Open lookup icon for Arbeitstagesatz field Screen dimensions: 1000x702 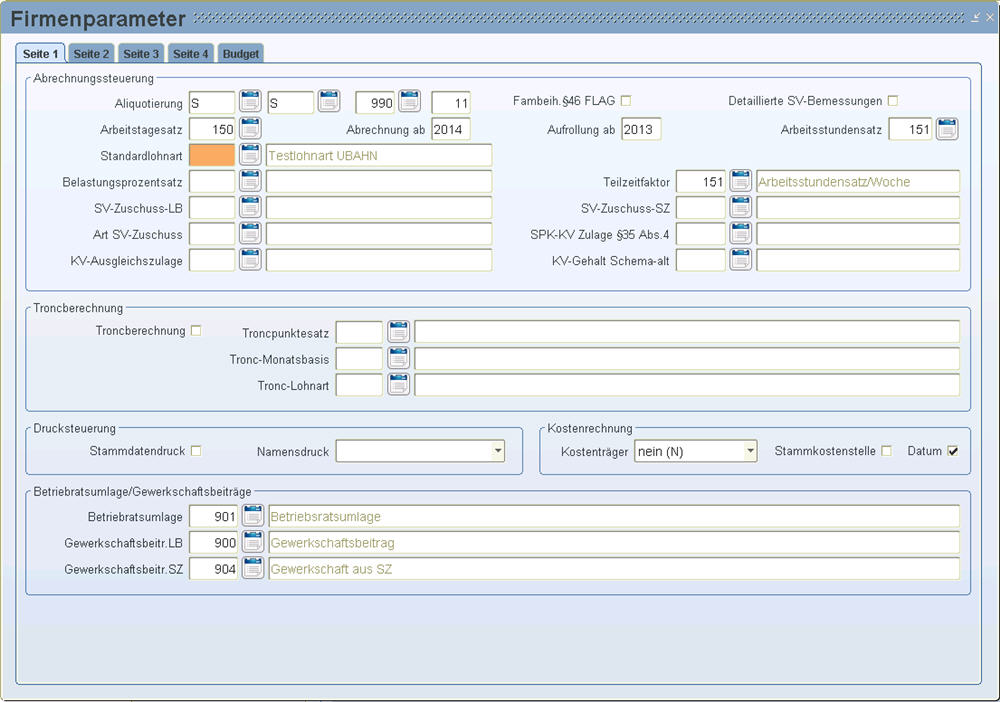click(250, 129)
